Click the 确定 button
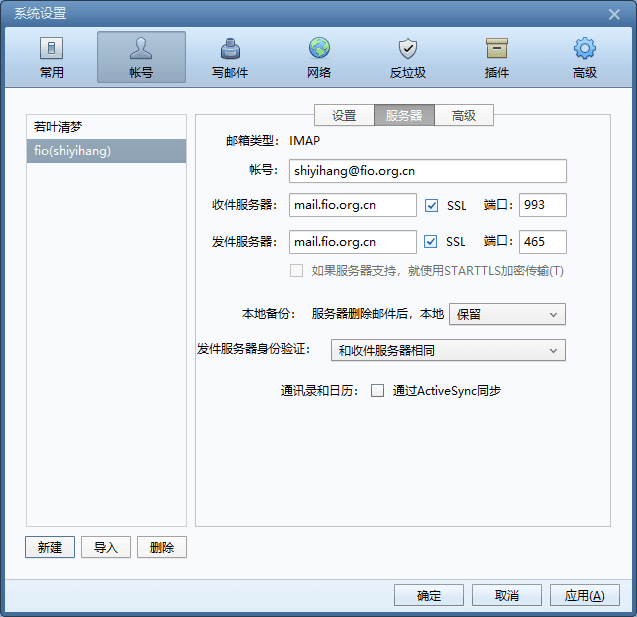The height and width of the screenshot is (617, 637). pyautogui.click(x=429, y=595)
